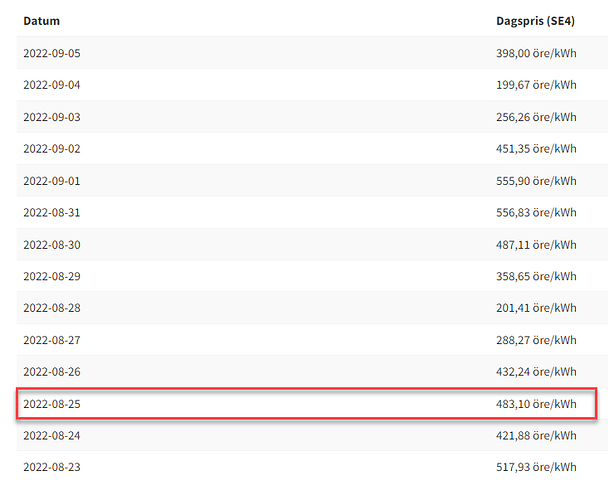608x500 pixels.
Task: Select the 2022-08-30 date cell
Action: (52, 245)
